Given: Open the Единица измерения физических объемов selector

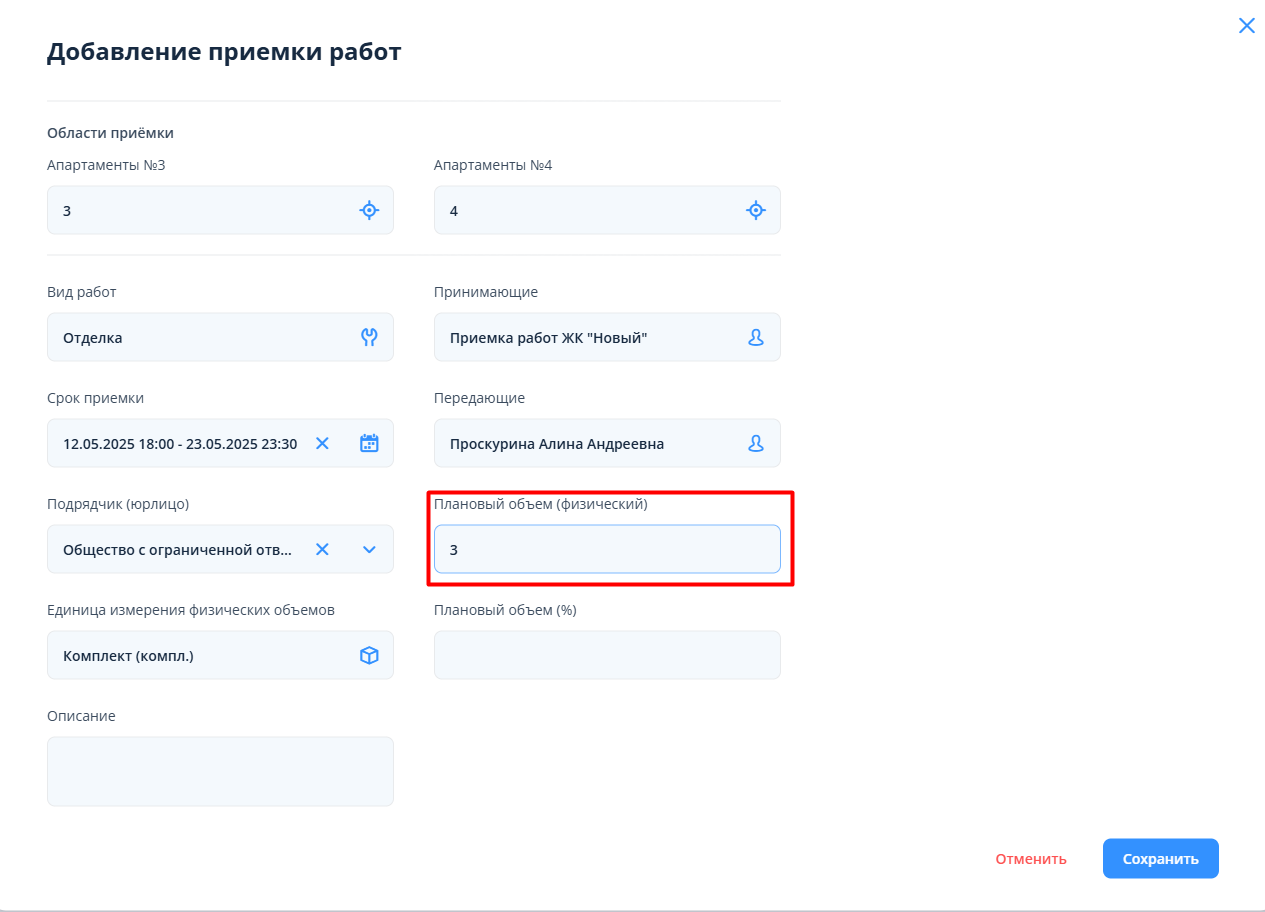Looking at the screenshot, I should [200, 655].
